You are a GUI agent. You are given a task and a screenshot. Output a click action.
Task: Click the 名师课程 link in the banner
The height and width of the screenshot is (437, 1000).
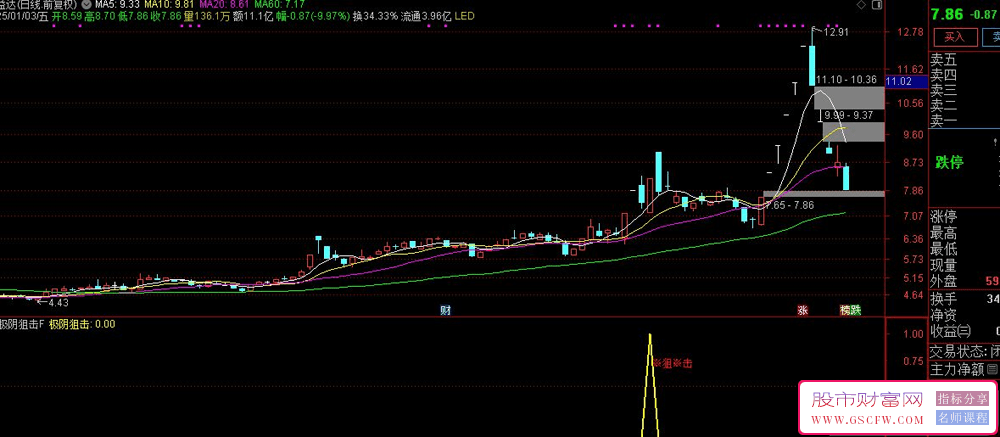pyautogui.click(x=962, y=418)
